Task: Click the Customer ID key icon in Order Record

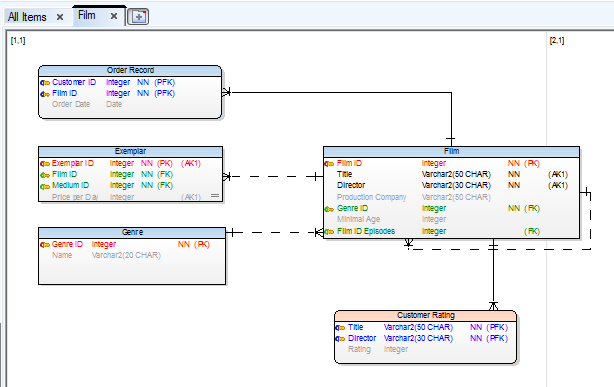Action: (45, 83)
